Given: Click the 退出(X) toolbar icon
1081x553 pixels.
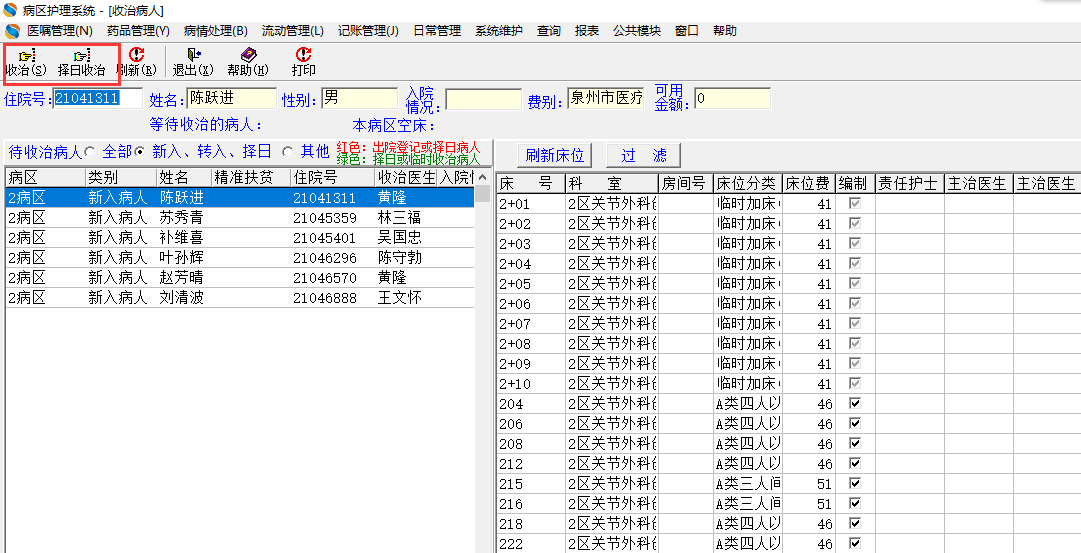Looking at the screenshot, I should pos(193,62).
